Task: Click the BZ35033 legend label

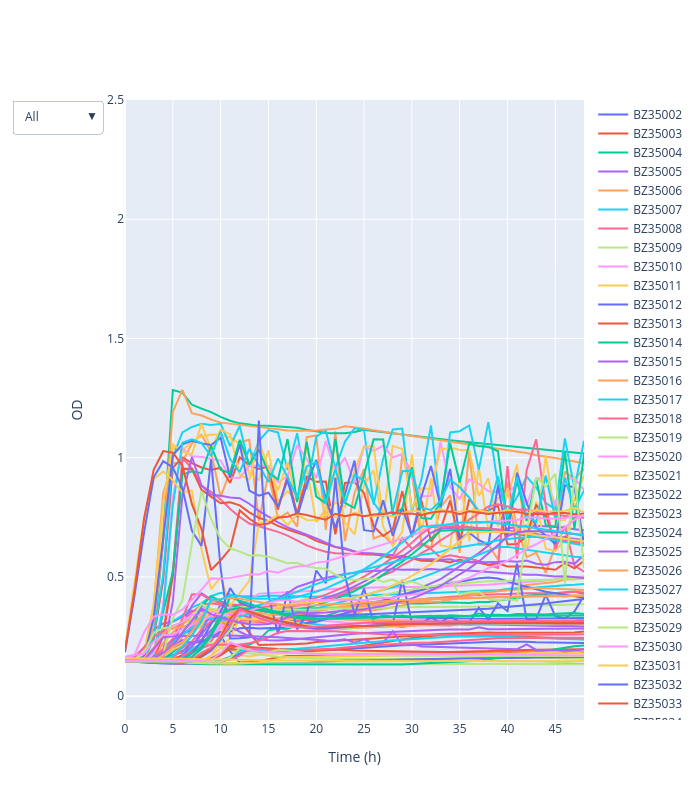Action: pos(657,704)
